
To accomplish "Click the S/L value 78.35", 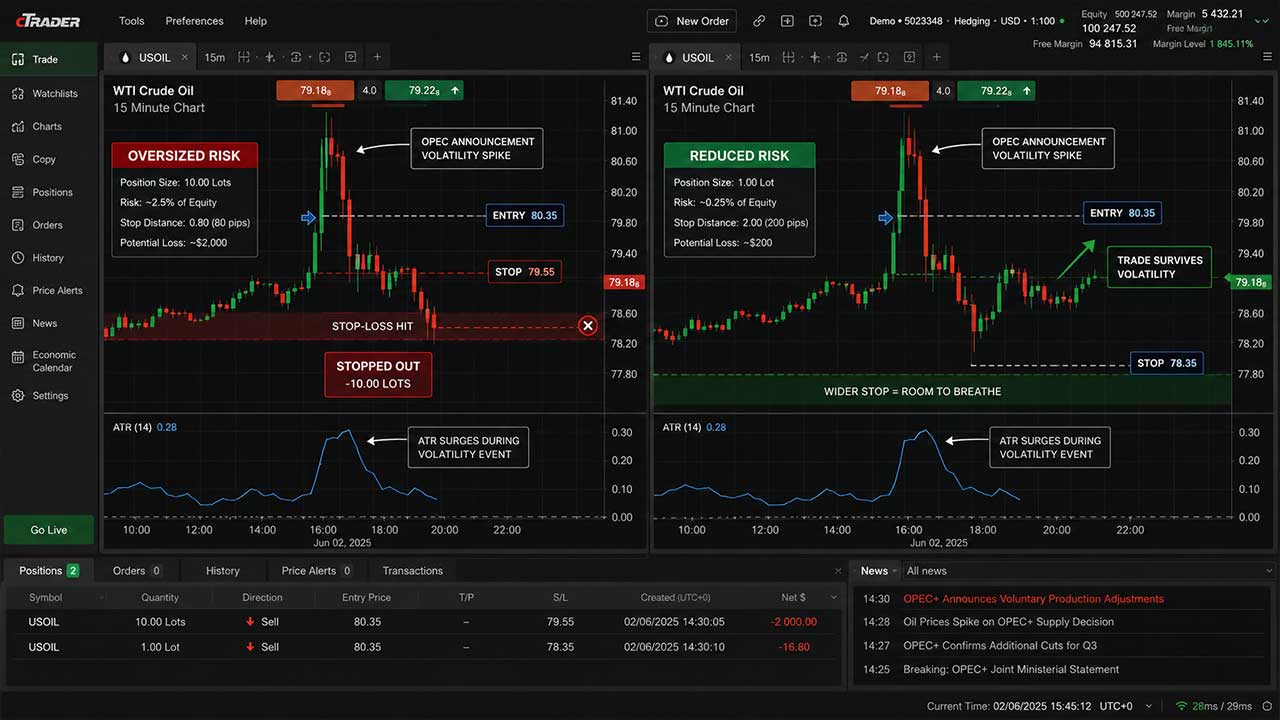I will tap(560, 647).
